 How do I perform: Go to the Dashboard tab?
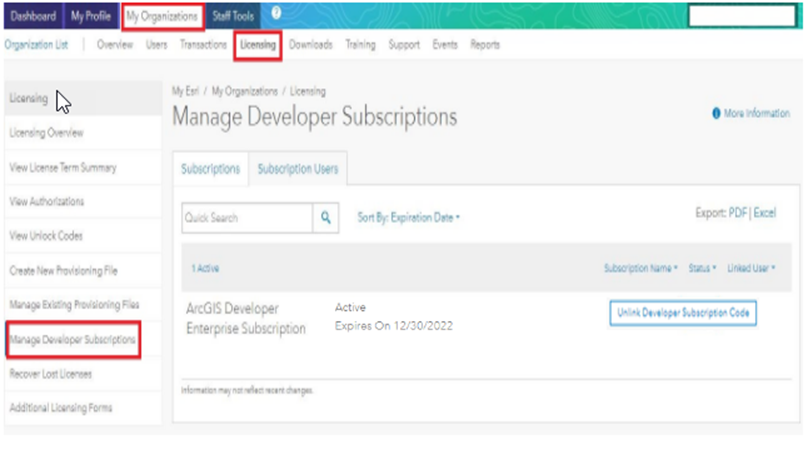tap(33, 16)
